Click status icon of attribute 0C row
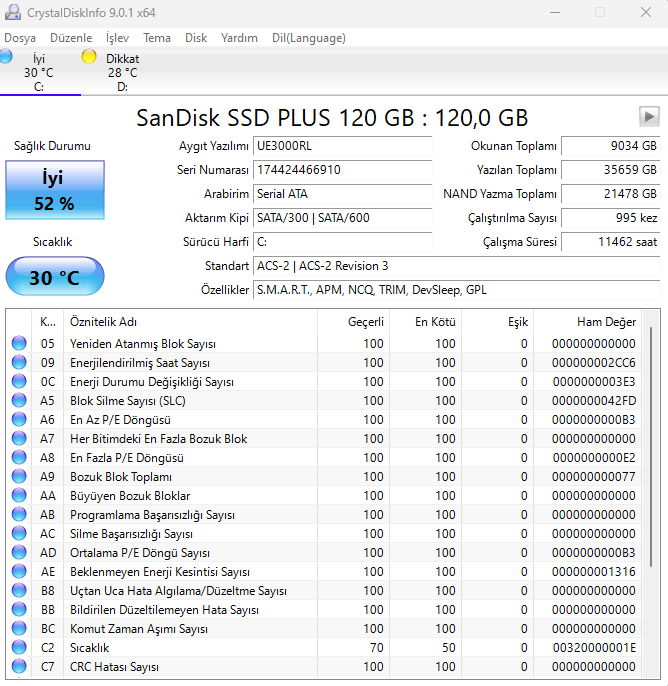The image size is (668, 686). coord(19,382)
